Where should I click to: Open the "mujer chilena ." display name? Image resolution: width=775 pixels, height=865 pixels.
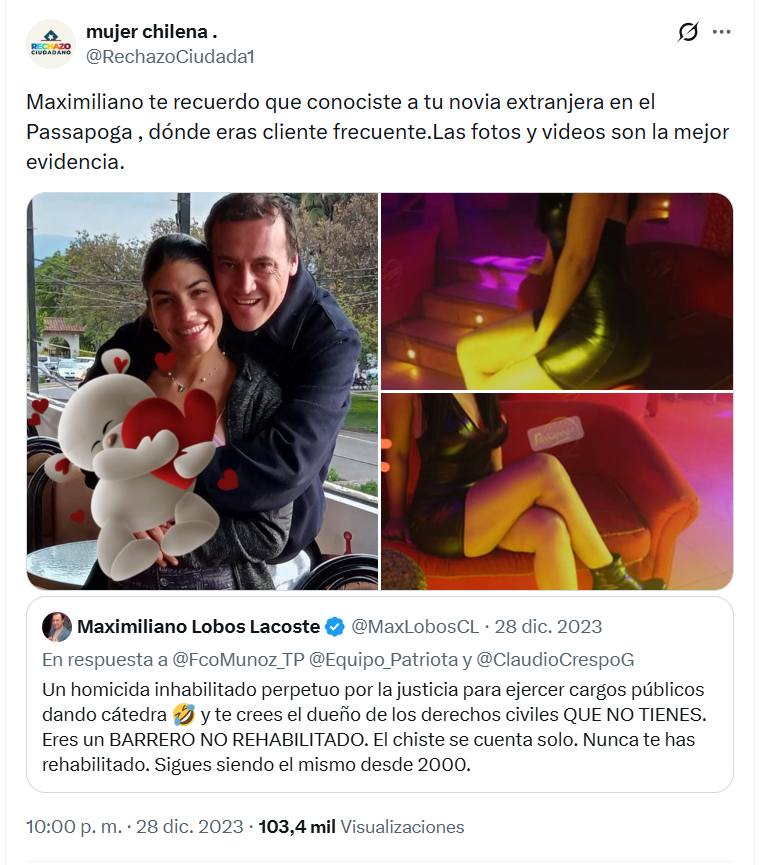point(152,32)
